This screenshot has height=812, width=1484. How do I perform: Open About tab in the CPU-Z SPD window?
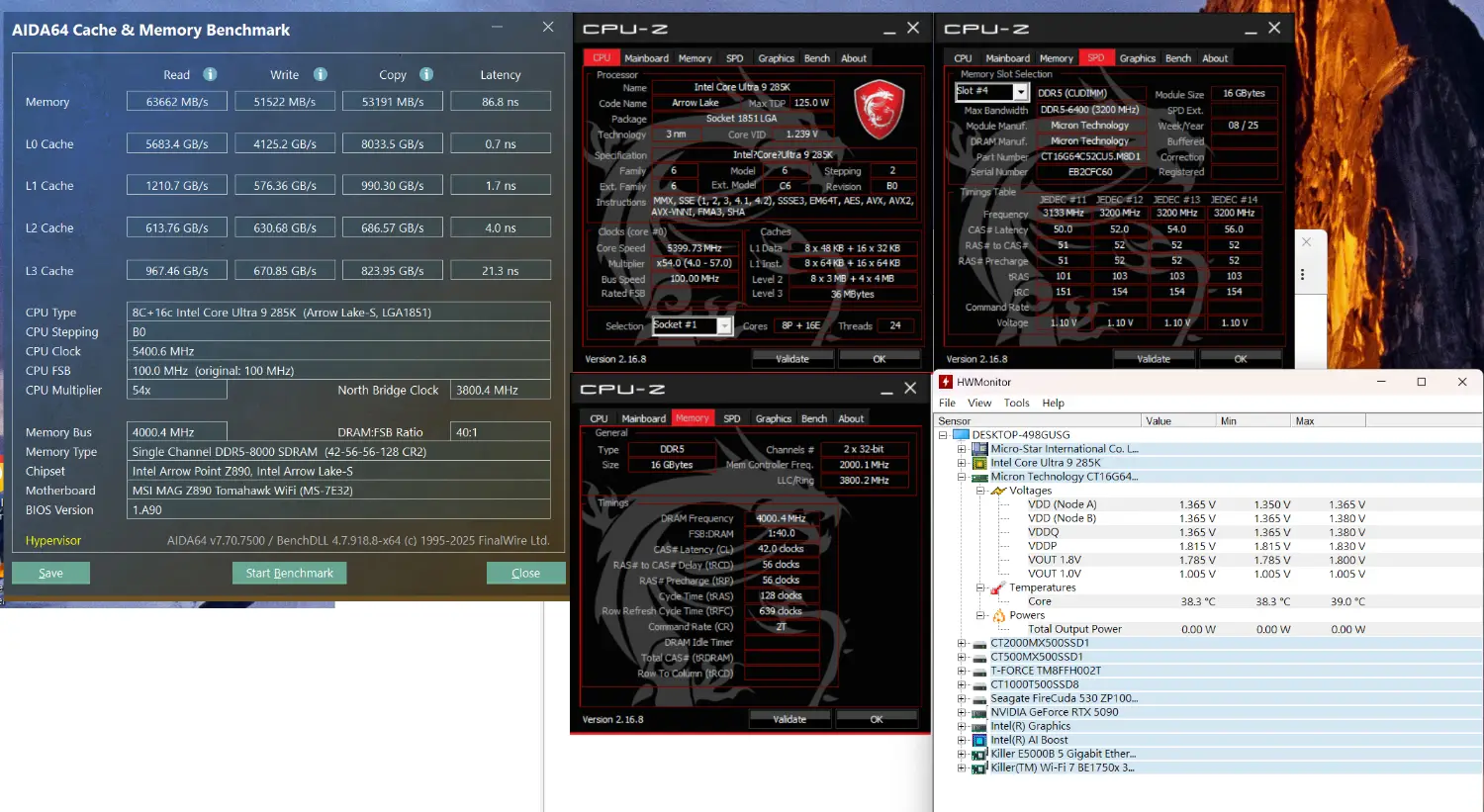click(x=1215, y=58)
